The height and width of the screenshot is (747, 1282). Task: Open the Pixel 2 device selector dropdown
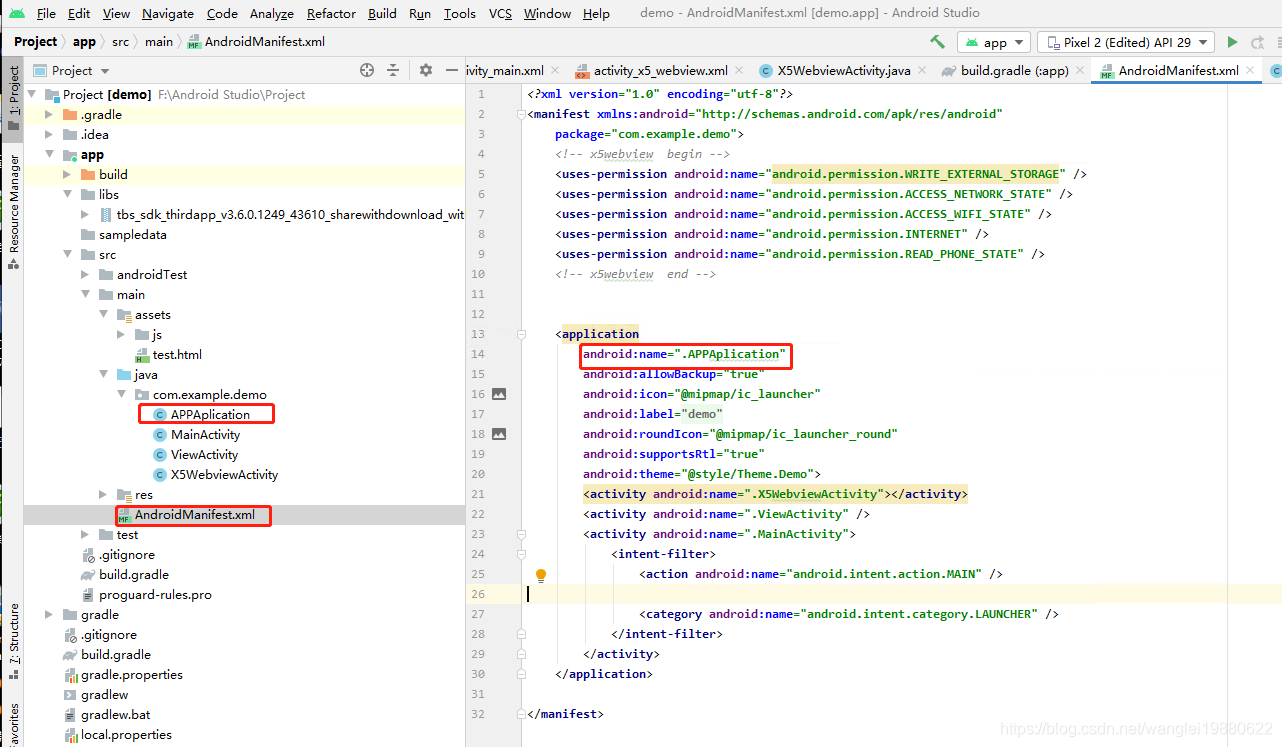click(1125, 42)
